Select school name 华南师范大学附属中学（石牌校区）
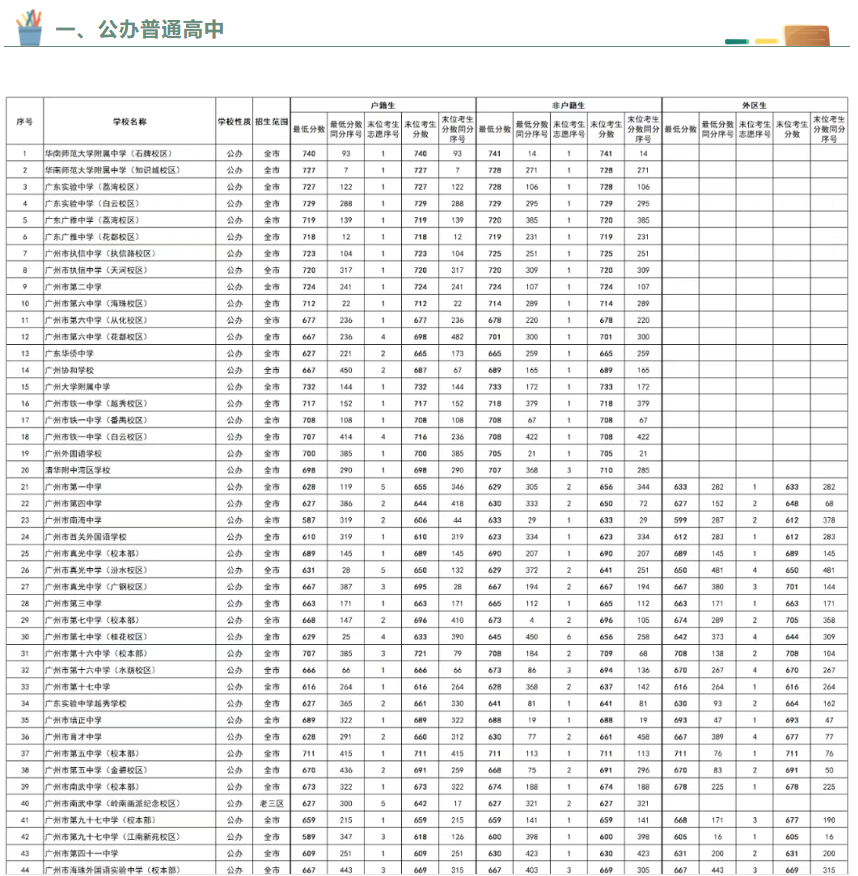The width and height of the screenshot is (858, 876). click(109, 154)
